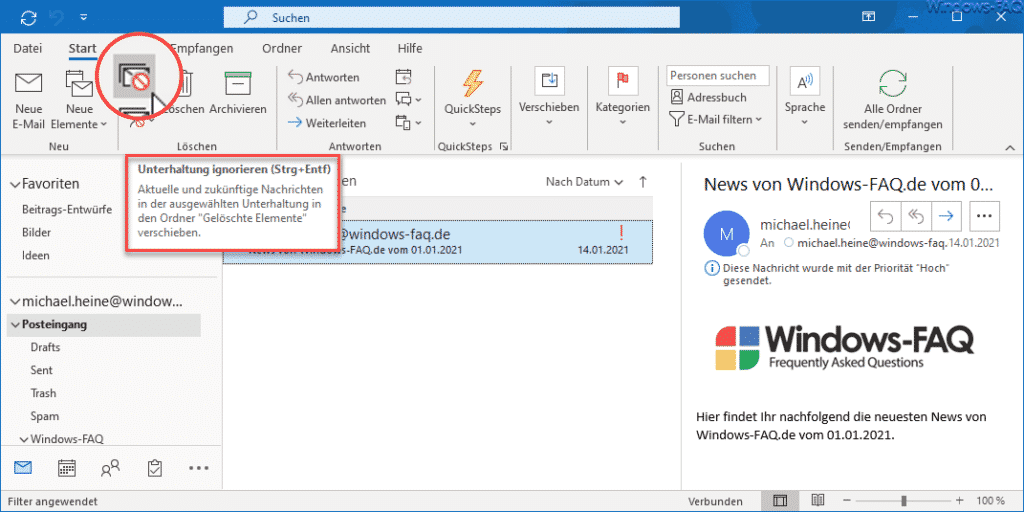Open more navigation options with three dots

(x=199, y=468)
